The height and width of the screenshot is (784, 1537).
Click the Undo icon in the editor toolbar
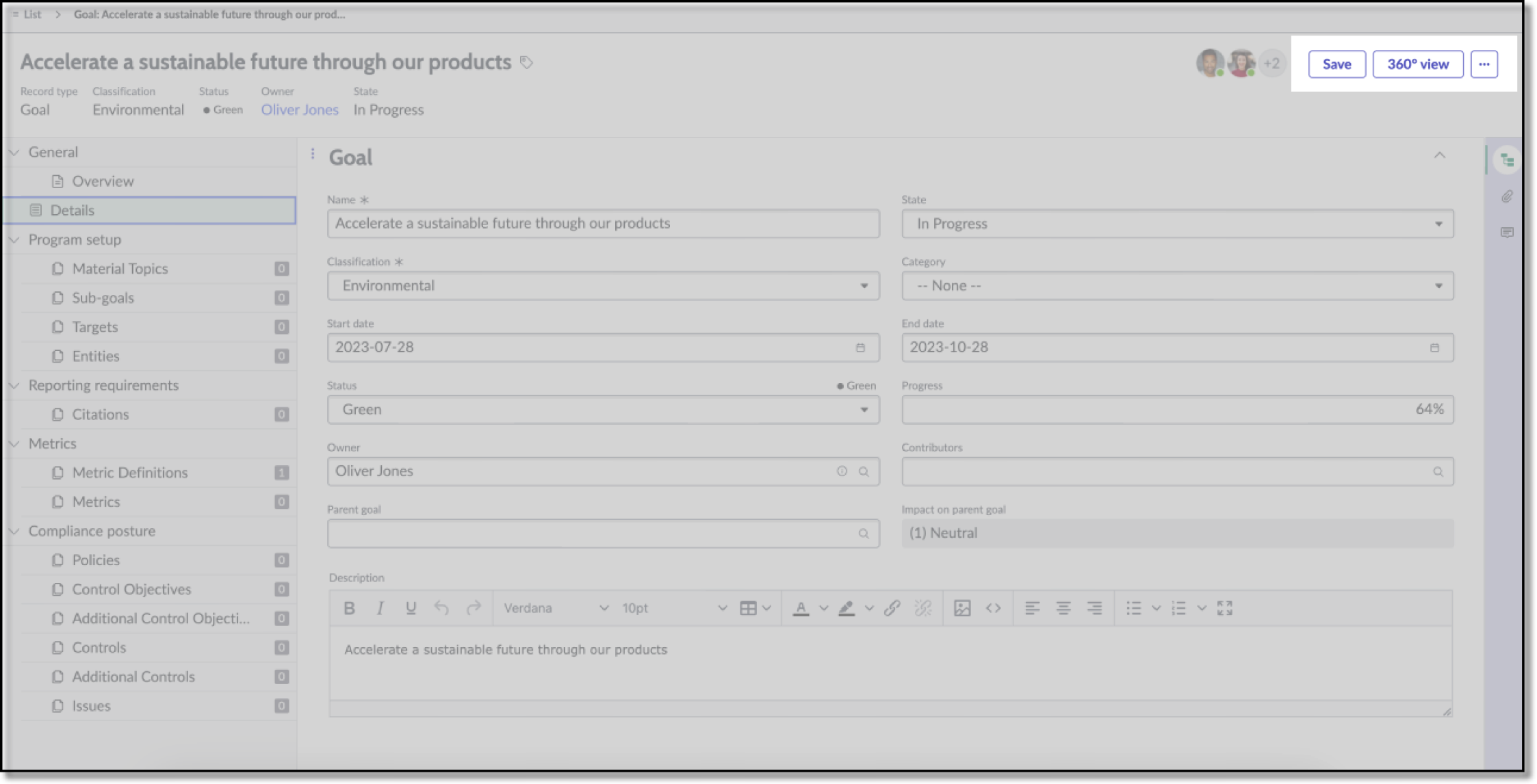click(x=442, y=607)
